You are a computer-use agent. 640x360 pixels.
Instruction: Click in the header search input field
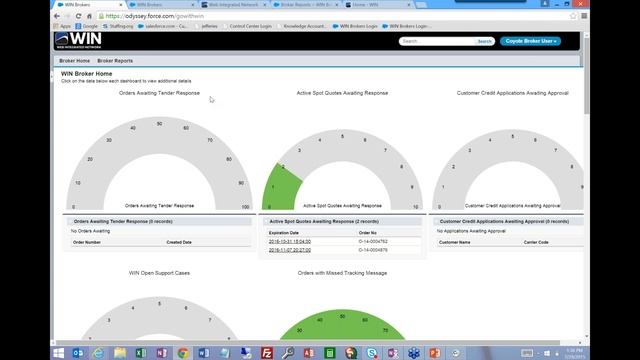[438, 41]
